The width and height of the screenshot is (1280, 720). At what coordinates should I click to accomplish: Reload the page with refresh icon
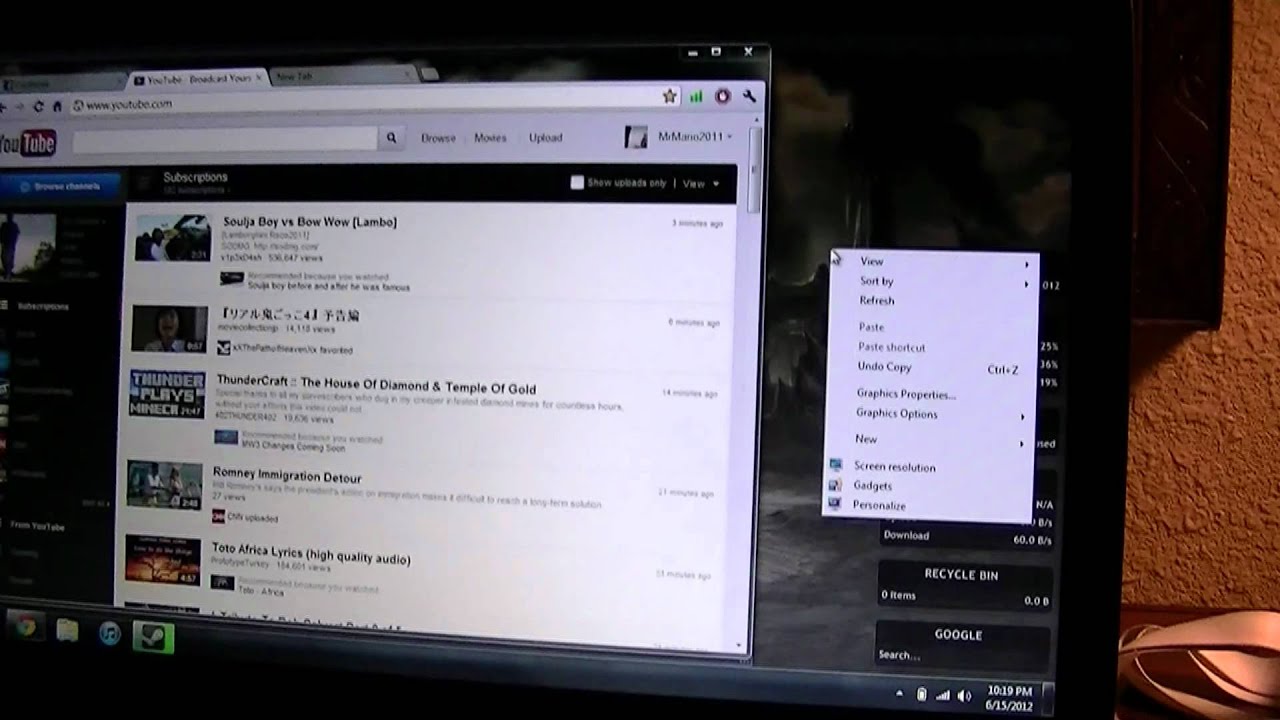[38, 106]
